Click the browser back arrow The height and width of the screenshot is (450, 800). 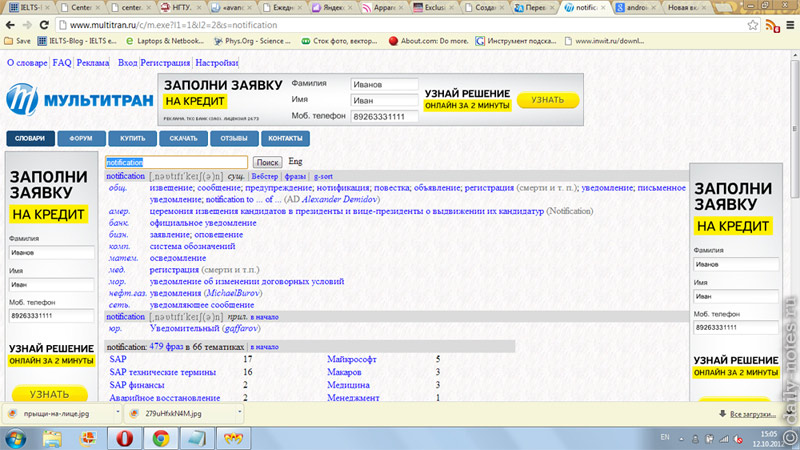(10, 25)
